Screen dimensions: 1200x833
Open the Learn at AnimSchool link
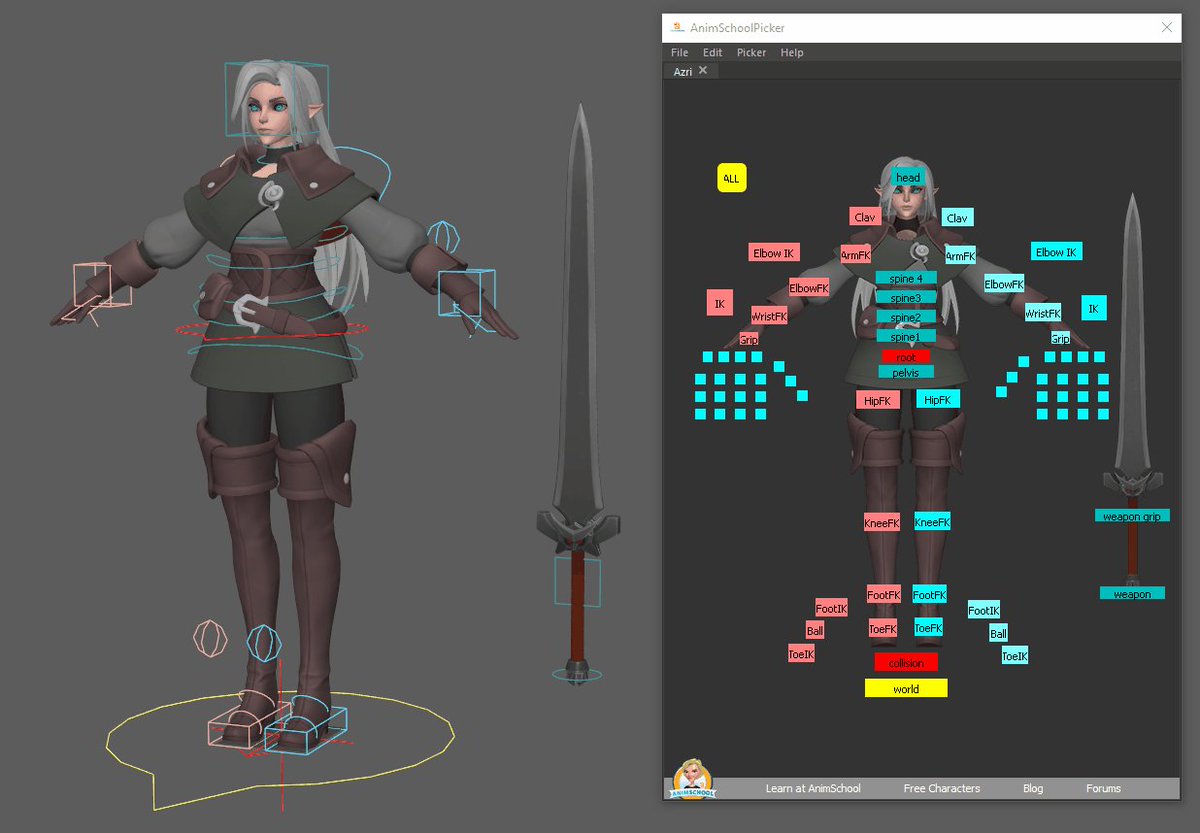pyautogui.click(x=813, y=788)
